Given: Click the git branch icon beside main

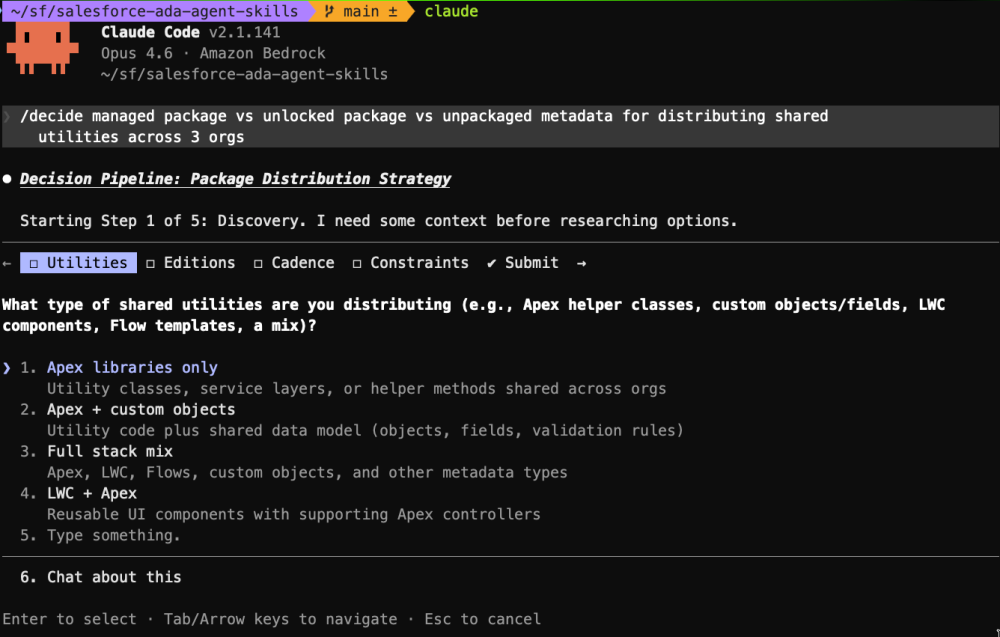Looking at the screenshot, I should click(x=329, y=11).
